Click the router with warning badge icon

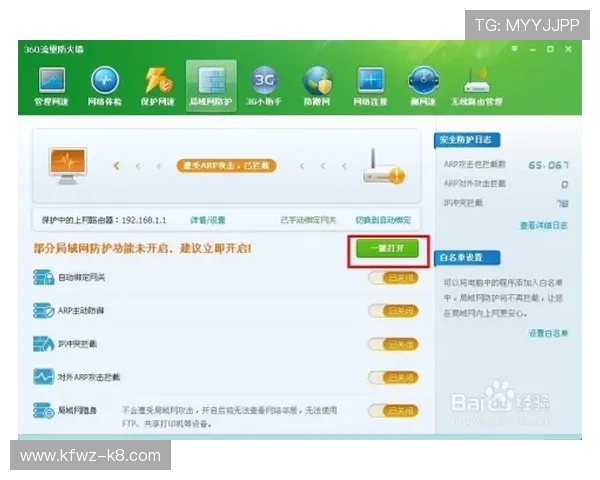pyautogui.click(x=383, y=167)
